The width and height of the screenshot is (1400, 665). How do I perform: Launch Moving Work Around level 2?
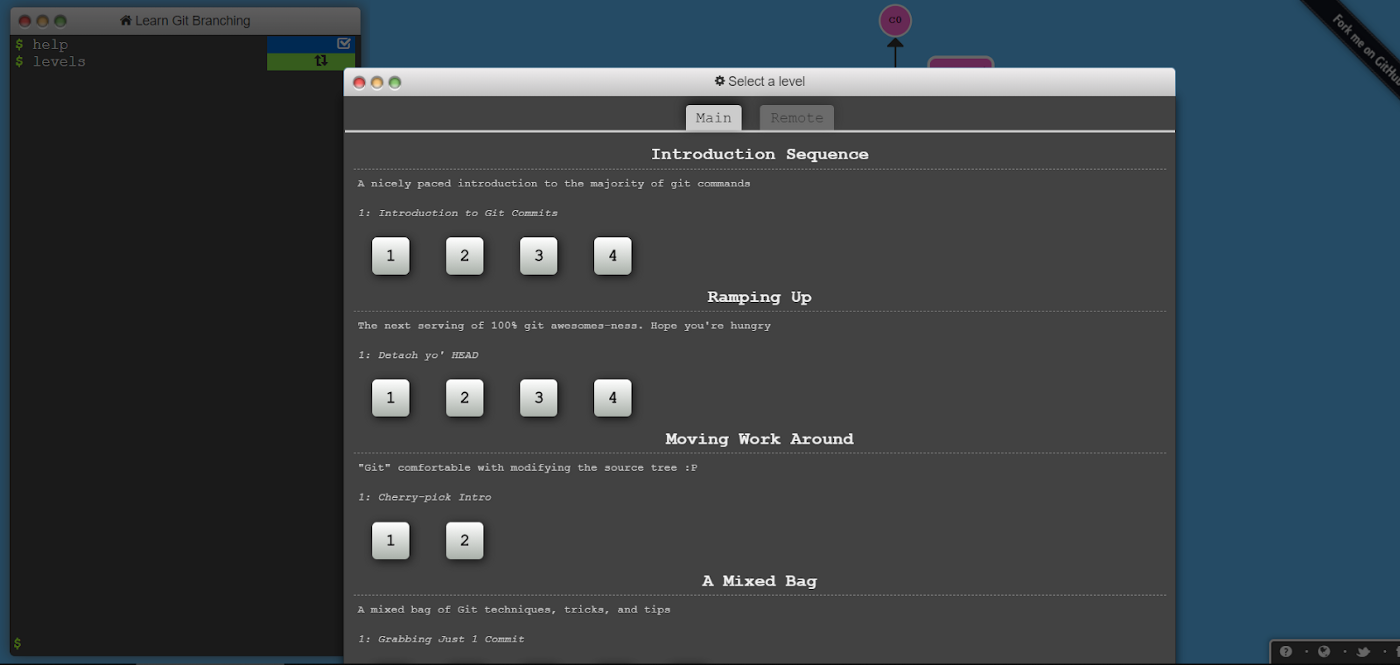coord(464,541)
